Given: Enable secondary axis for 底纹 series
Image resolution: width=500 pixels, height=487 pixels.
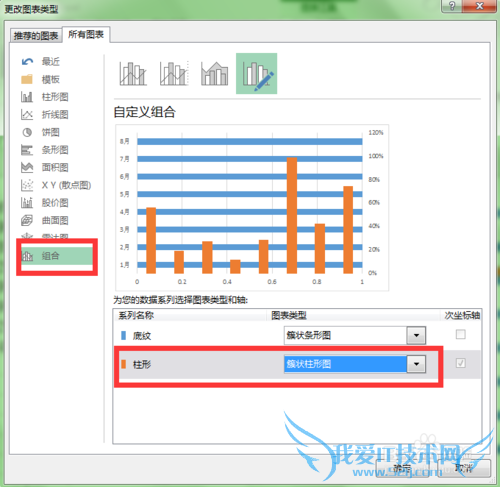Looking at the screenshot, I should click(461, 334).
